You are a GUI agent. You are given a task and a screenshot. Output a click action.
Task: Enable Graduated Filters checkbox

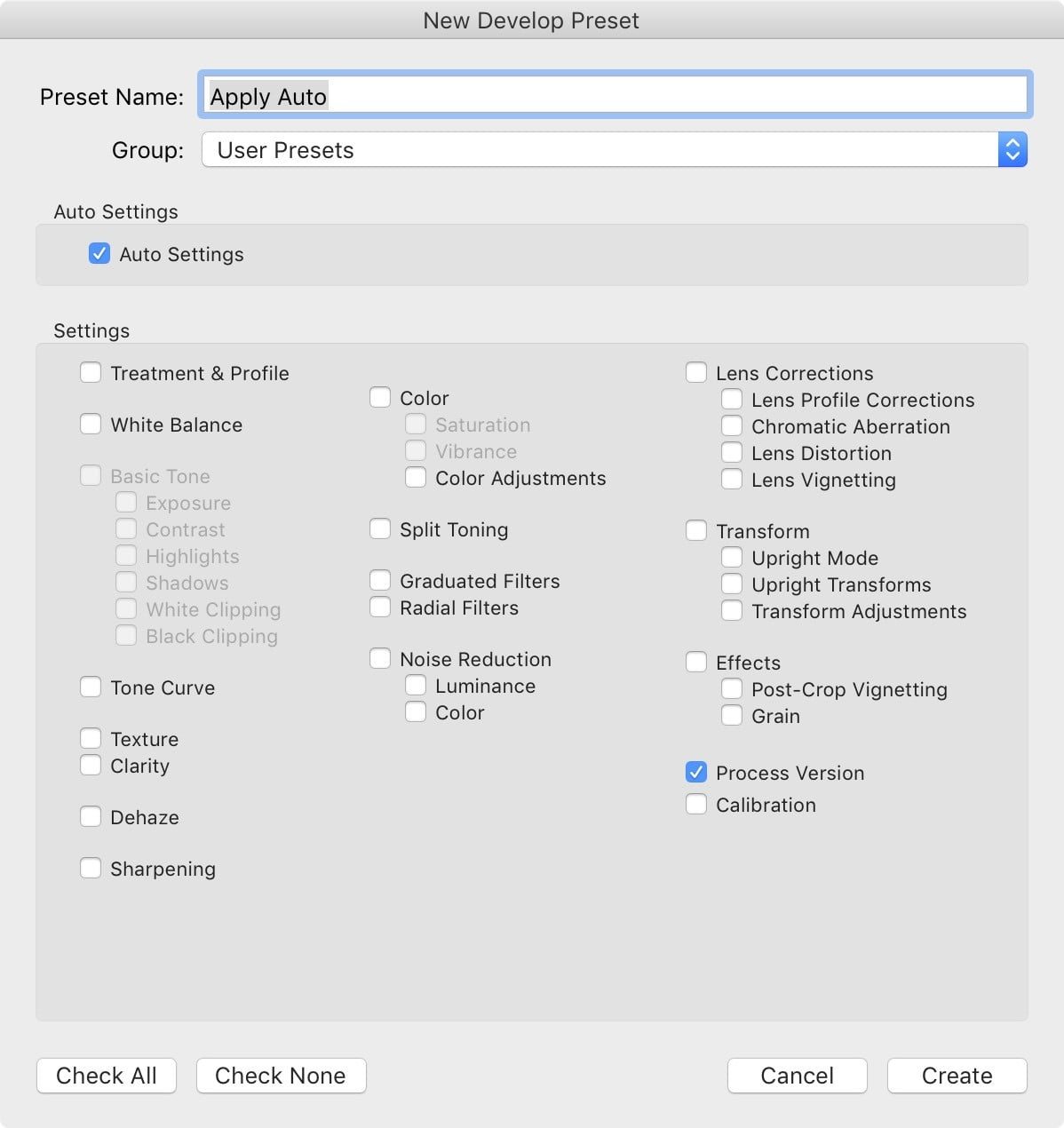[380, 581]
